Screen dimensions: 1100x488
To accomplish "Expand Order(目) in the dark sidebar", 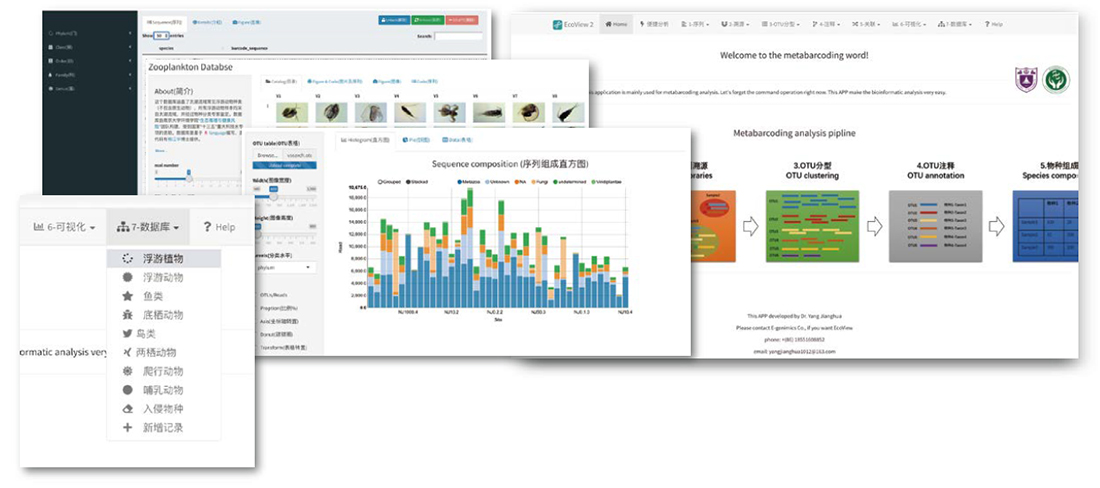I will pyautogui.click(x=89, y=61).
